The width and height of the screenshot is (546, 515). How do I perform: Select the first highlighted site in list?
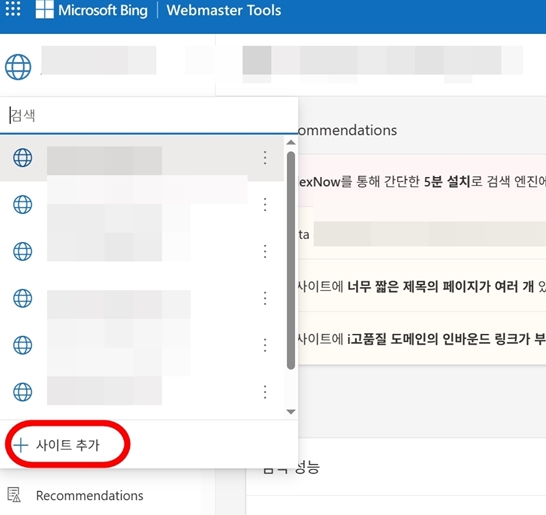[x=142, y=158]
